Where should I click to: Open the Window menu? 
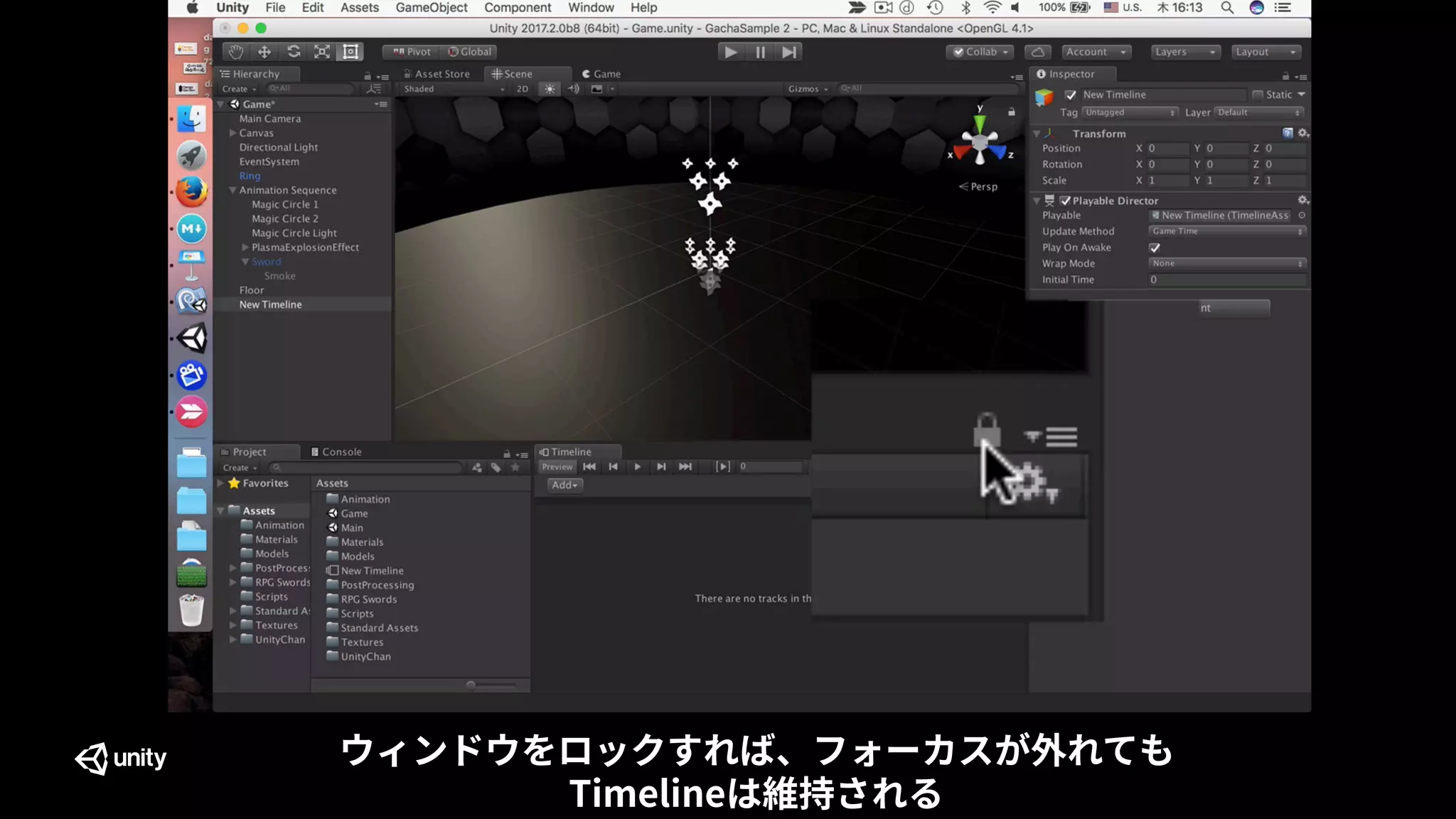(591, 8)
